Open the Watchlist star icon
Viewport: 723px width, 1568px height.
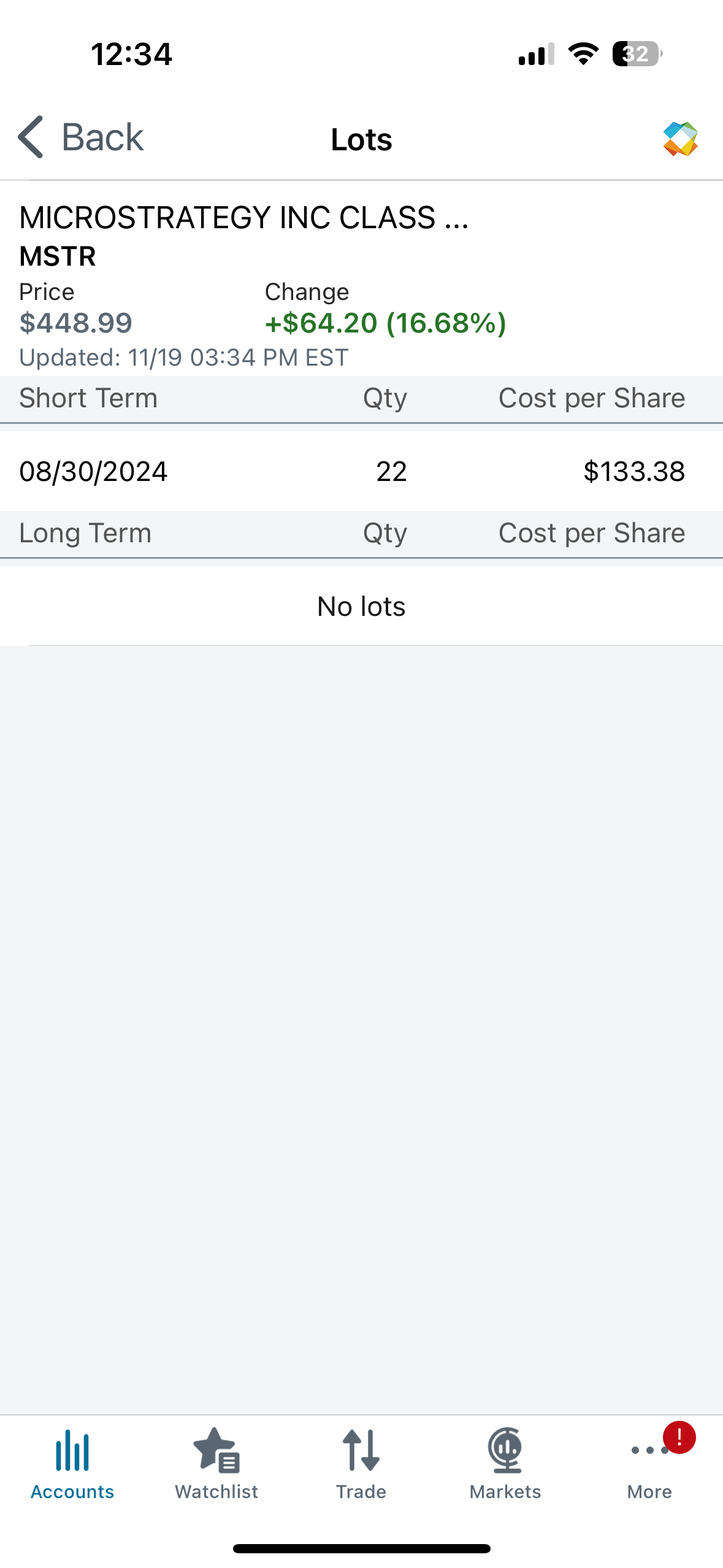pos(216,1451)
